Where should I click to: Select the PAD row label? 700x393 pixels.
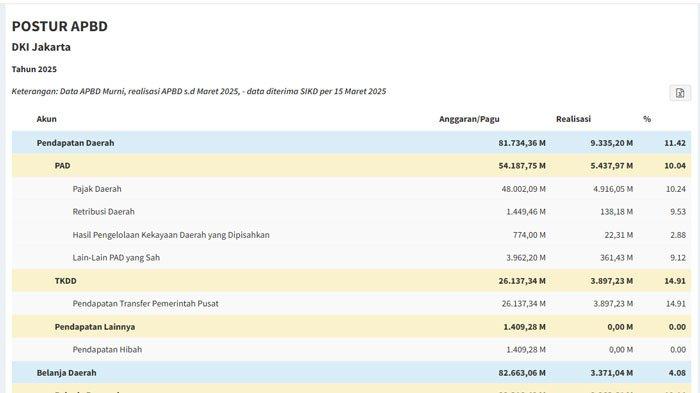(x=62, y=166)
